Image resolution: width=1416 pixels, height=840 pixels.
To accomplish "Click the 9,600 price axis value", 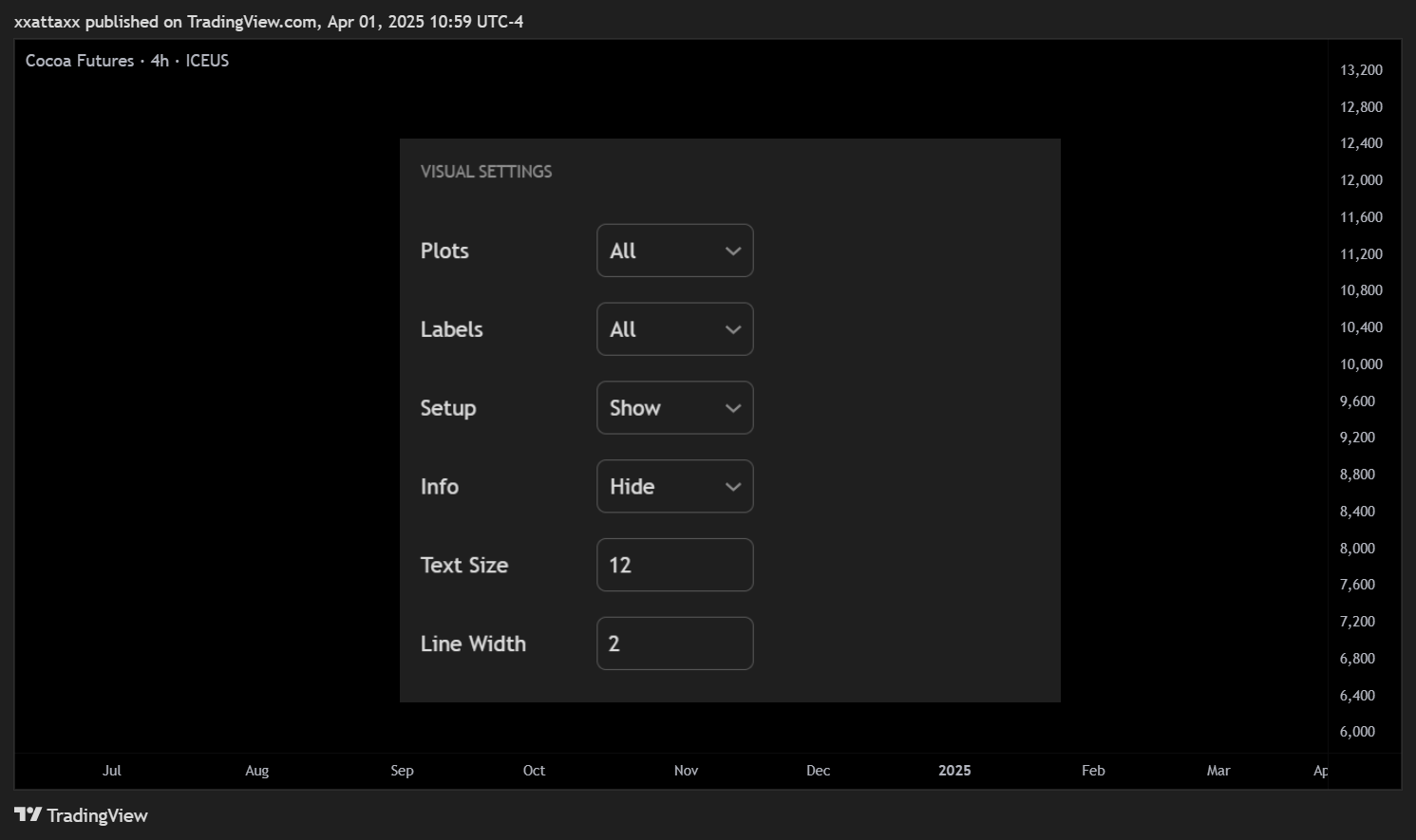I will coord(1357,401).
